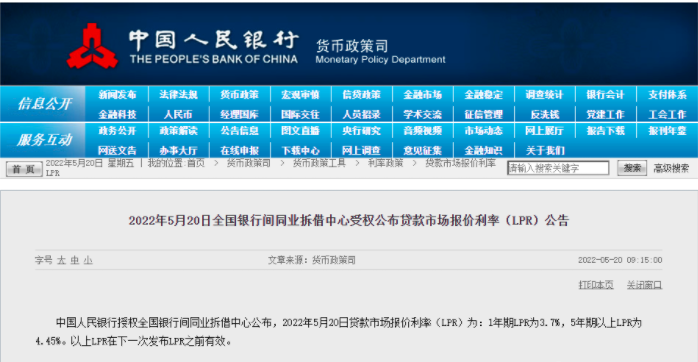
Task: Open the 宏观审慎 menu item
Action: pyautogui.click(x=300, y=95)
